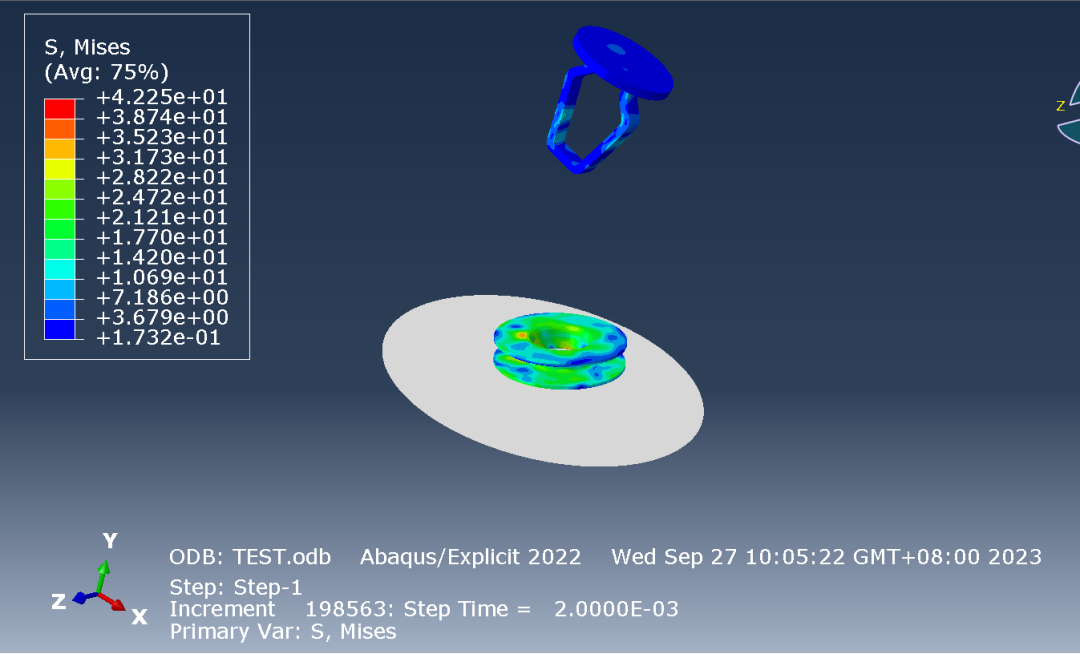The height and width of the screenshot is (654, 1080).
Task: Click the stress-contoured grommet ring
Action: (560, 350)
